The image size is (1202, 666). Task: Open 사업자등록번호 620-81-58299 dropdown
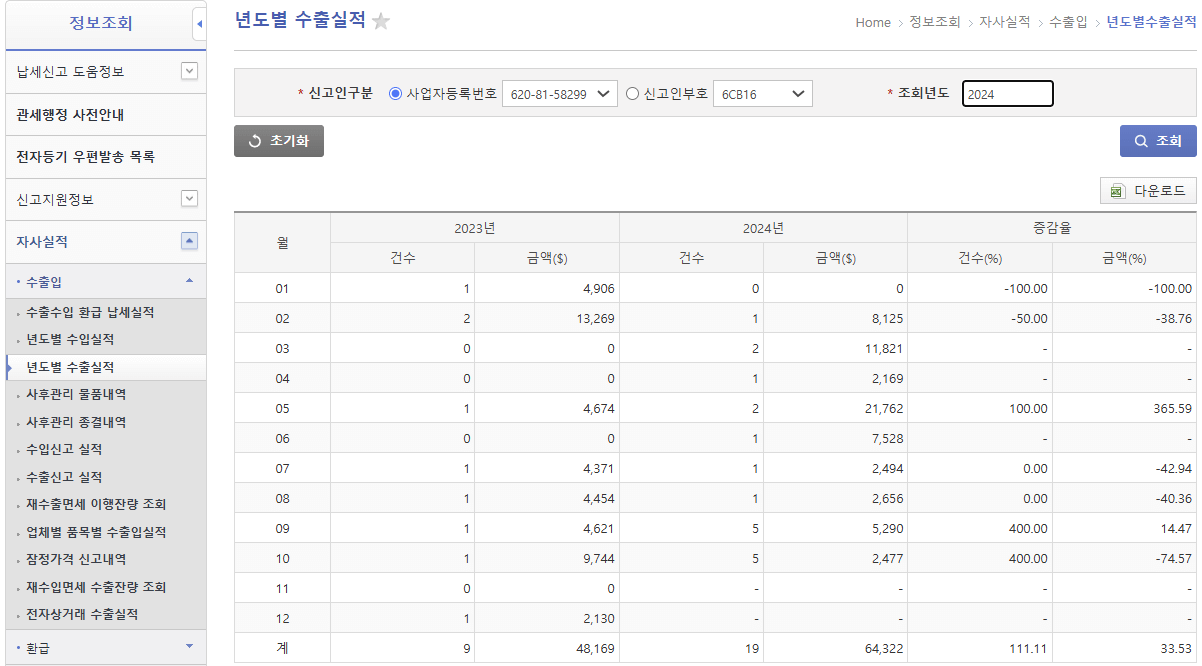(x=560, y=94)
